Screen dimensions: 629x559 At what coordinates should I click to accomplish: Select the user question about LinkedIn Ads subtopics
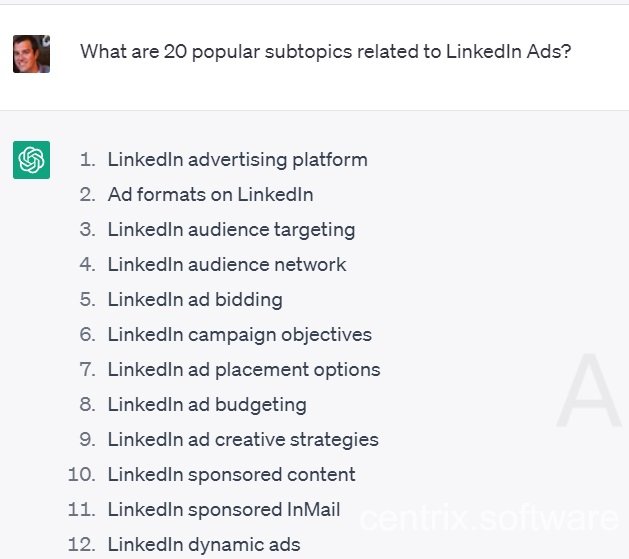(325, 51)
